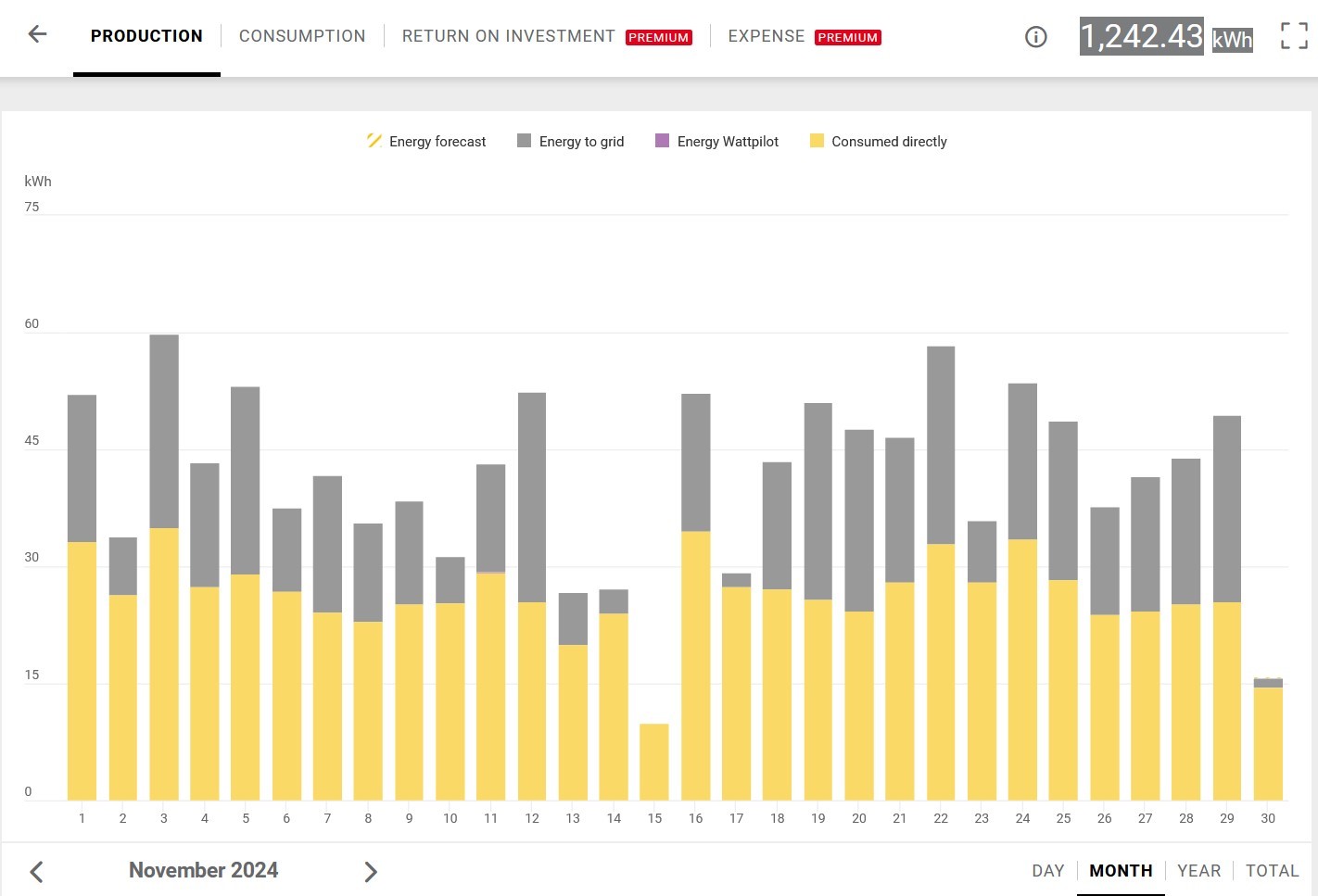Click the PREMIUM badge beside Expense
Viewport: 1318px width, 896px height.
click(x=847, y=38)
